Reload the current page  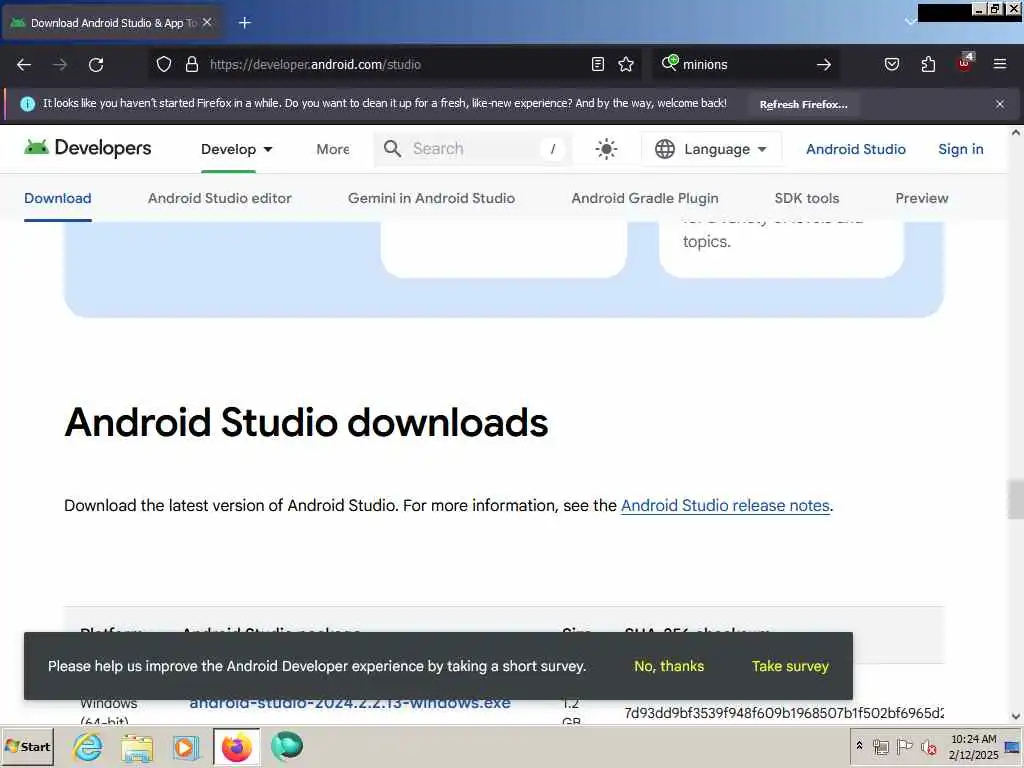coord(96,65)
